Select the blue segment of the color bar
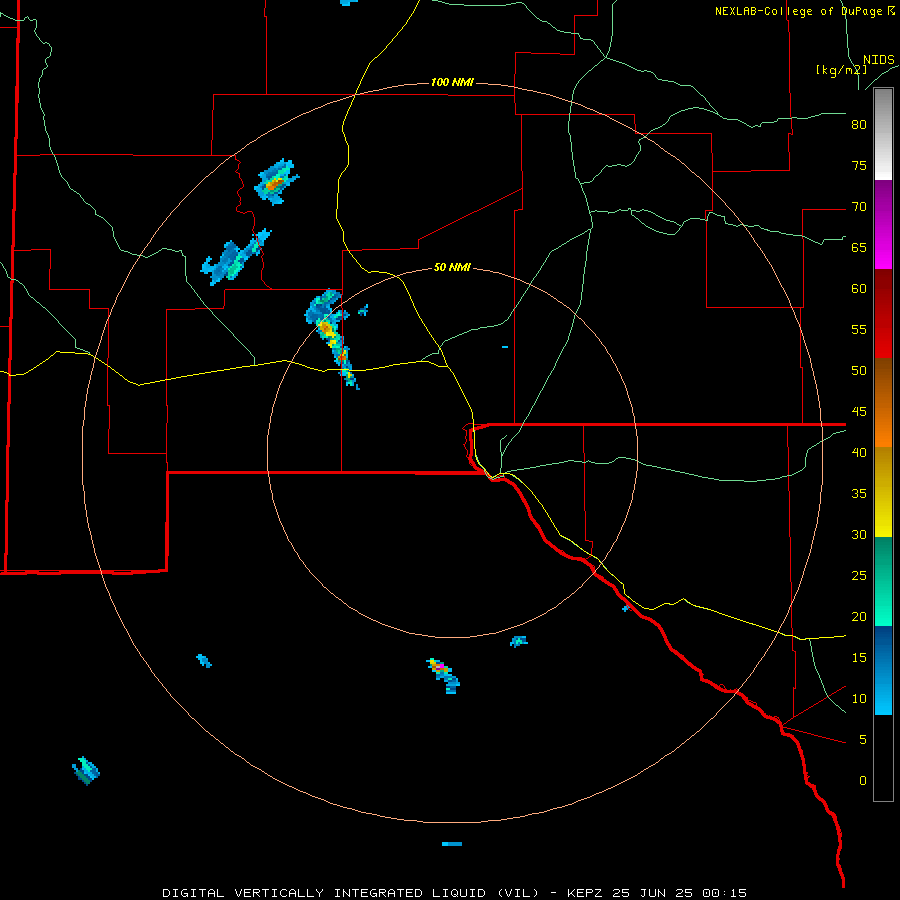 883,670
